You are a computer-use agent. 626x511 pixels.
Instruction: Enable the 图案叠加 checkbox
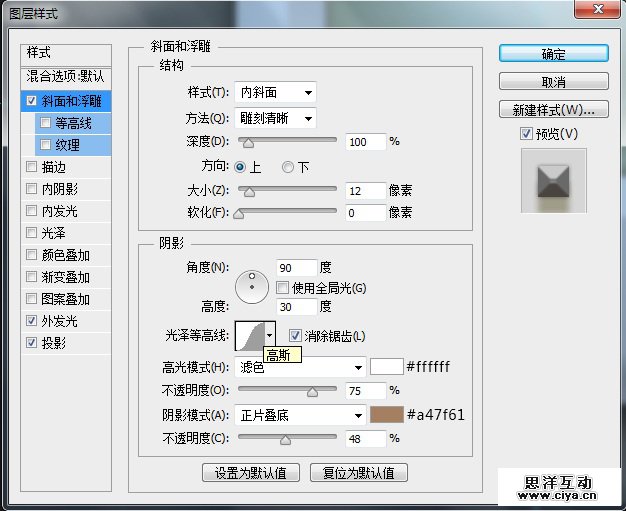31,298
